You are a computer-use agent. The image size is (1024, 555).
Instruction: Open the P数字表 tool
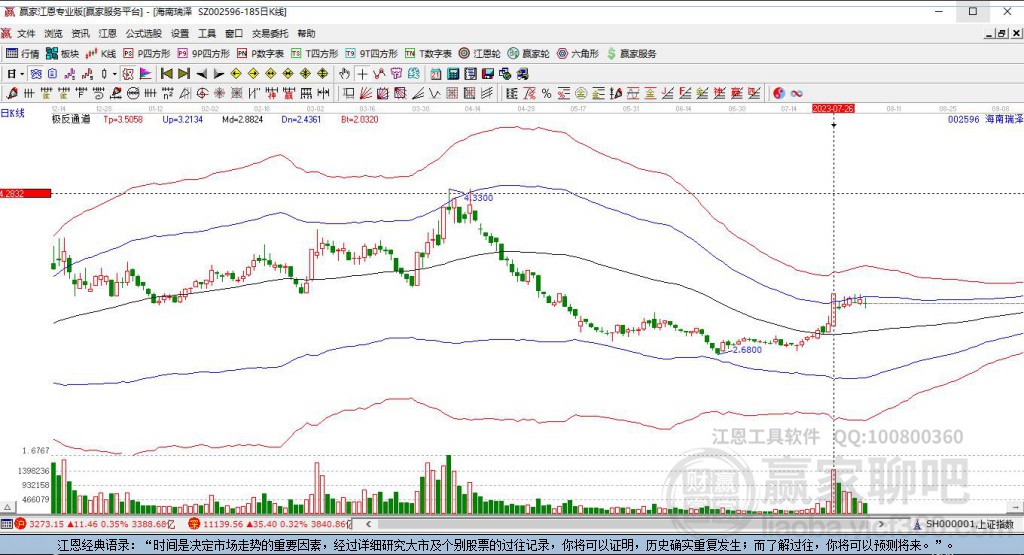[x=260, y=54]
